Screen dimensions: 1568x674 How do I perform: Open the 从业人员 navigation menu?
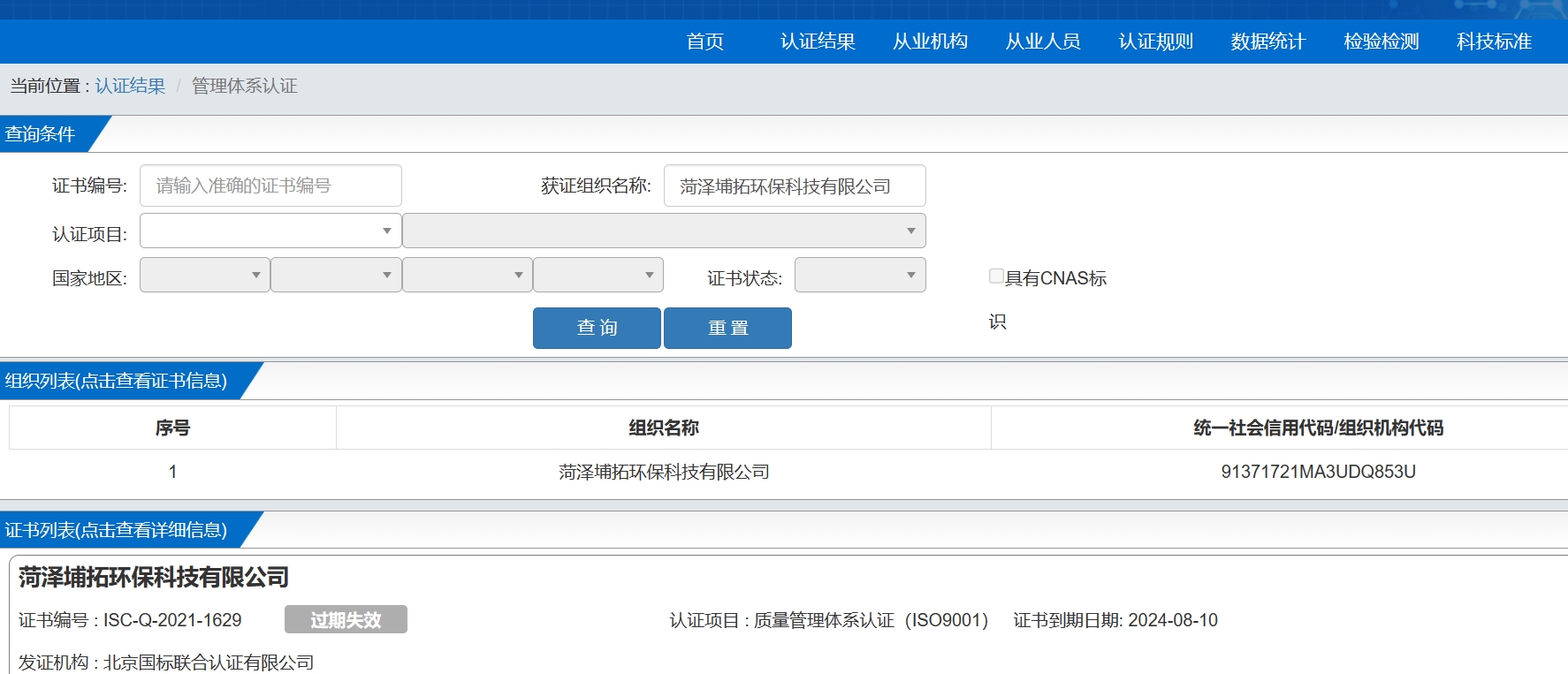click(x=1043, y=42)
